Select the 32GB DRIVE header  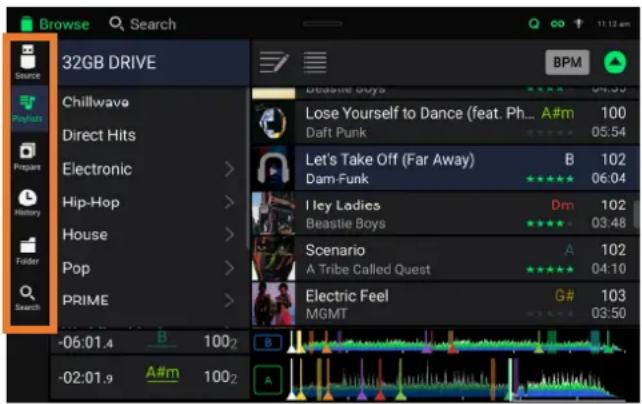[x=154, y=63]
